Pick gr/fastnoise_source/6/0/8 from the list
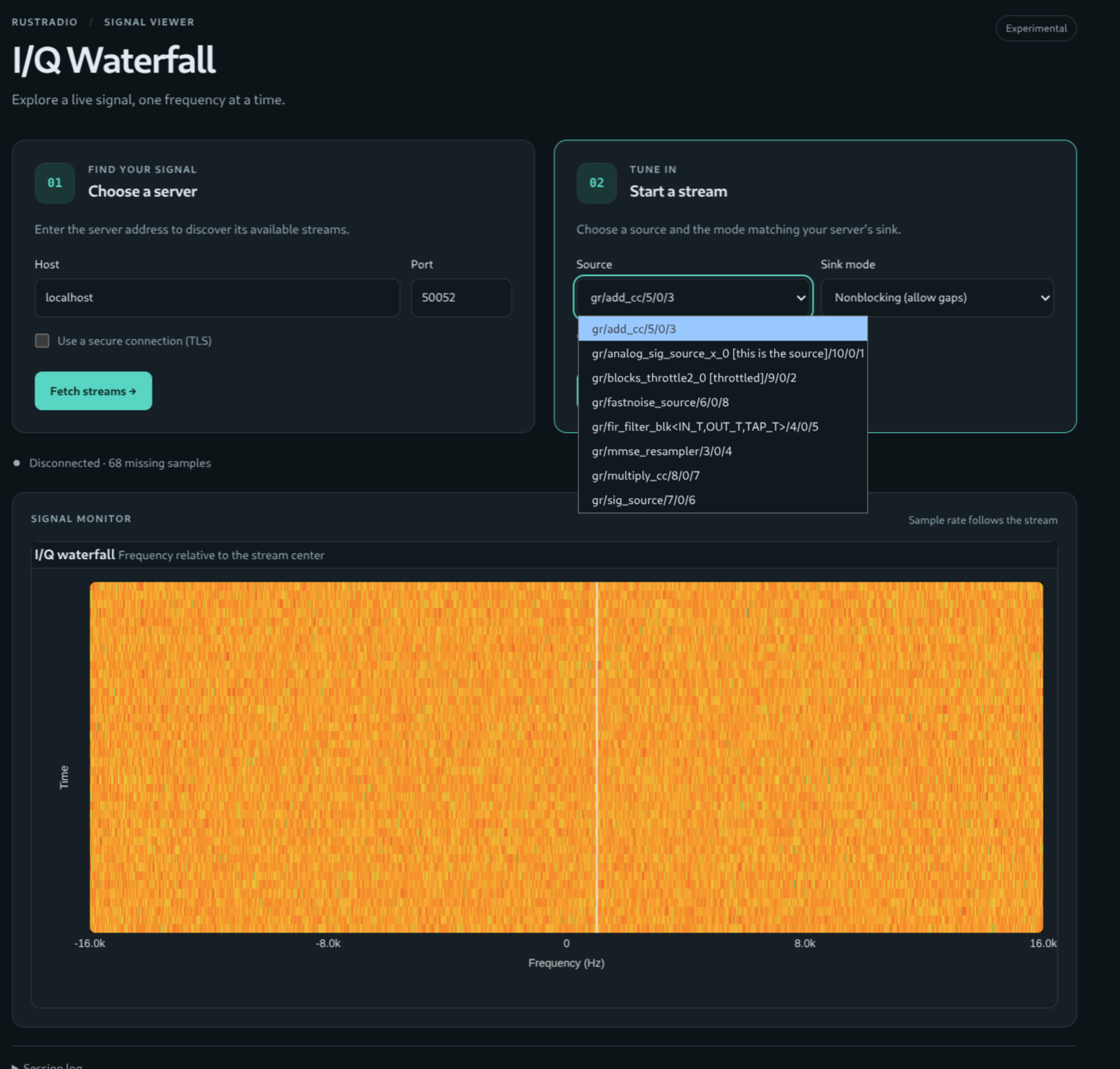Image resolution: width=1120 pixels, height=1069 pixels. 723,402
